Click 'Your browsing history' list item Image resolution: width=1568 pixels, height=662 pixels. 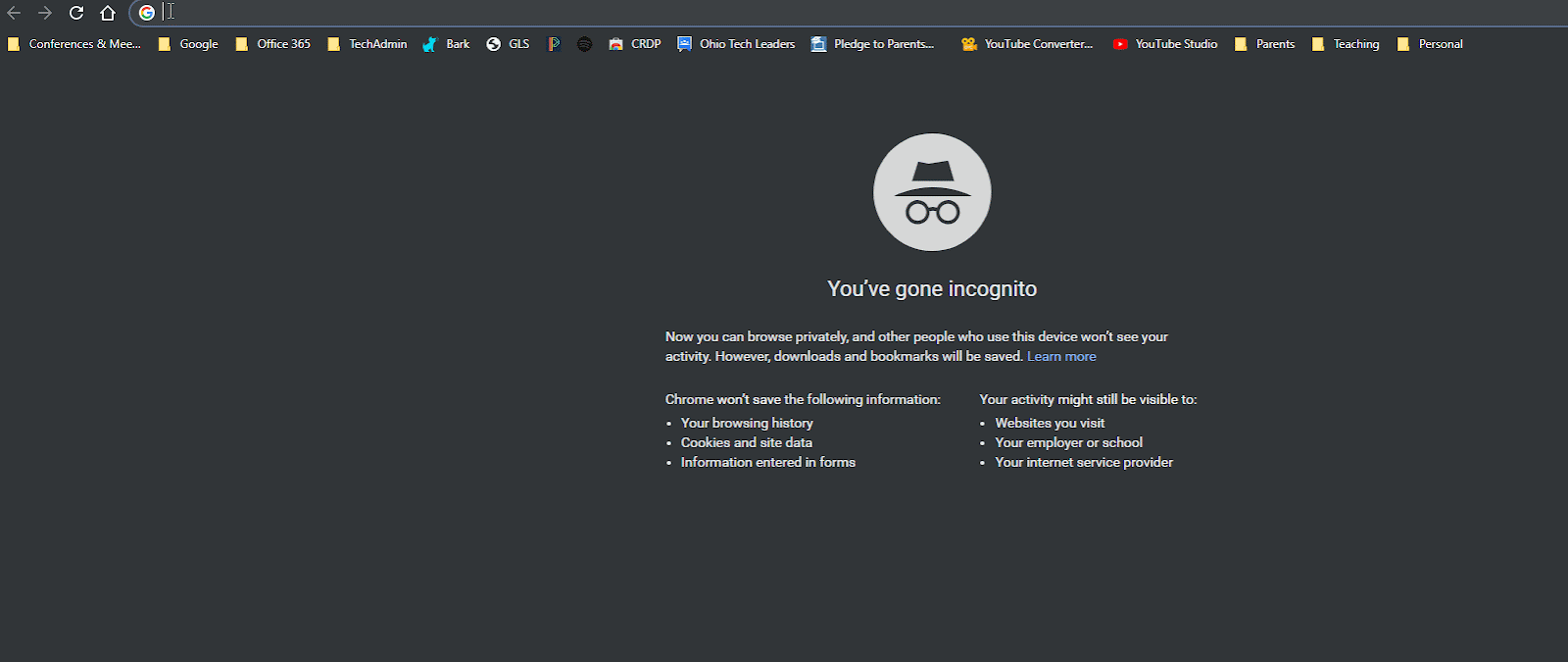[747, 424]
